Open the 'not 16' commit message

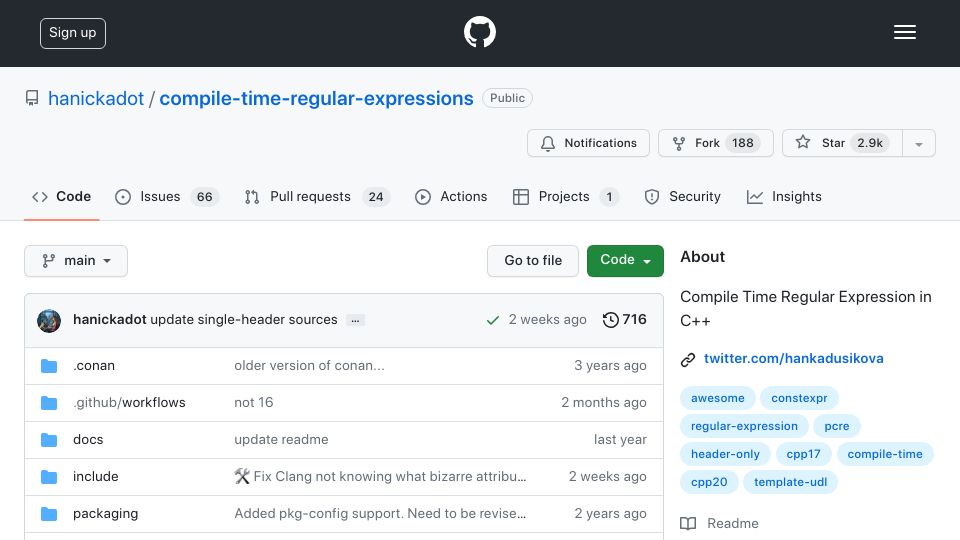(x=253, y=402)
